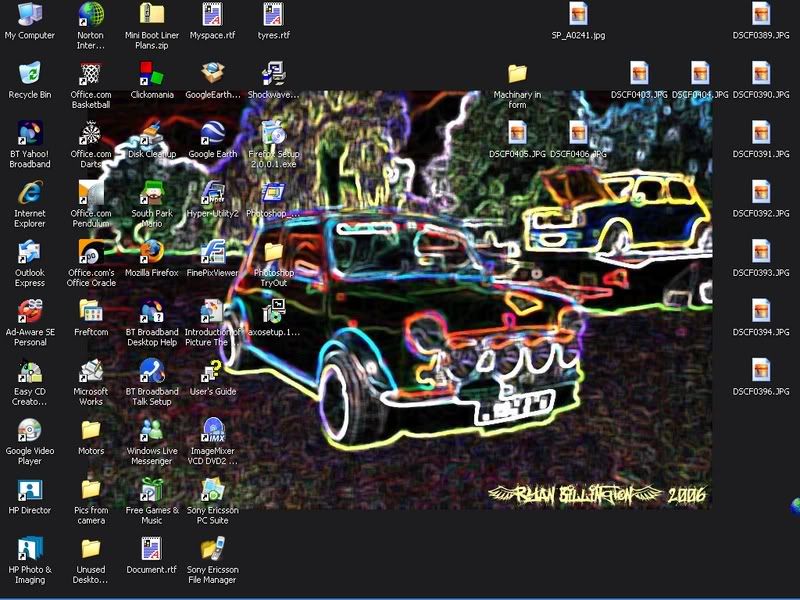The height and width of the screenshot is (600, 800).
Task: Launch BT Yahoo! Broadband shortcut
Action: tap(30, 133)
